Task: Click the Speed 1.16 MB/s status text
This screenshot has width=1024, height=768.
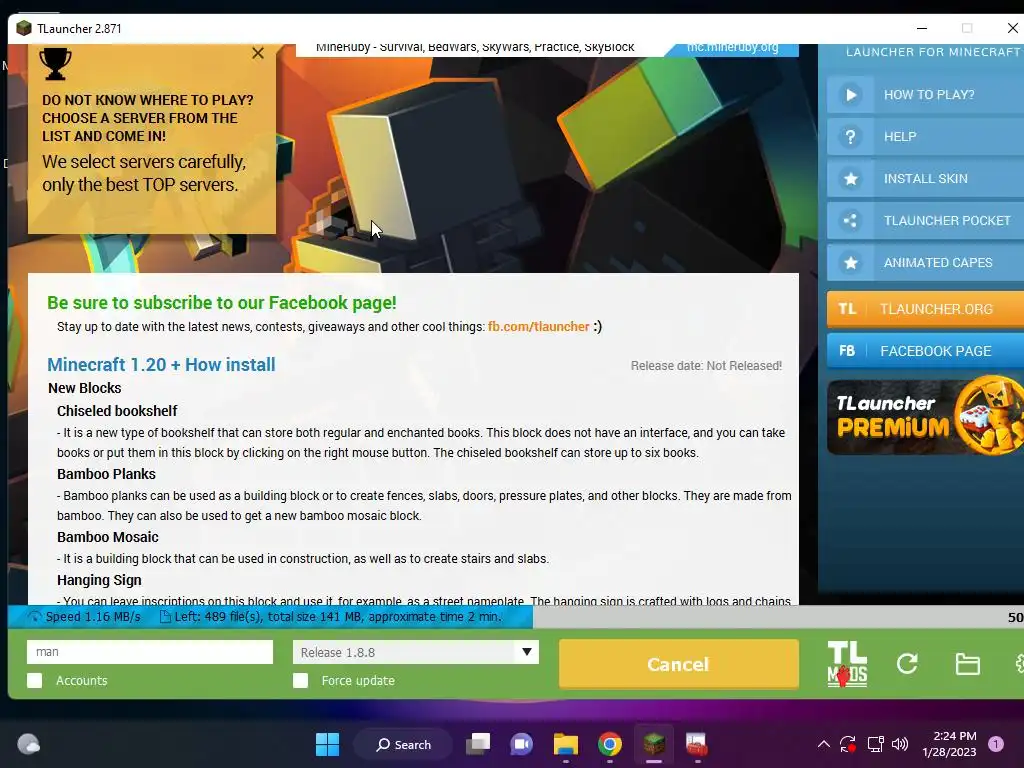Action: (x=93, y=616)
